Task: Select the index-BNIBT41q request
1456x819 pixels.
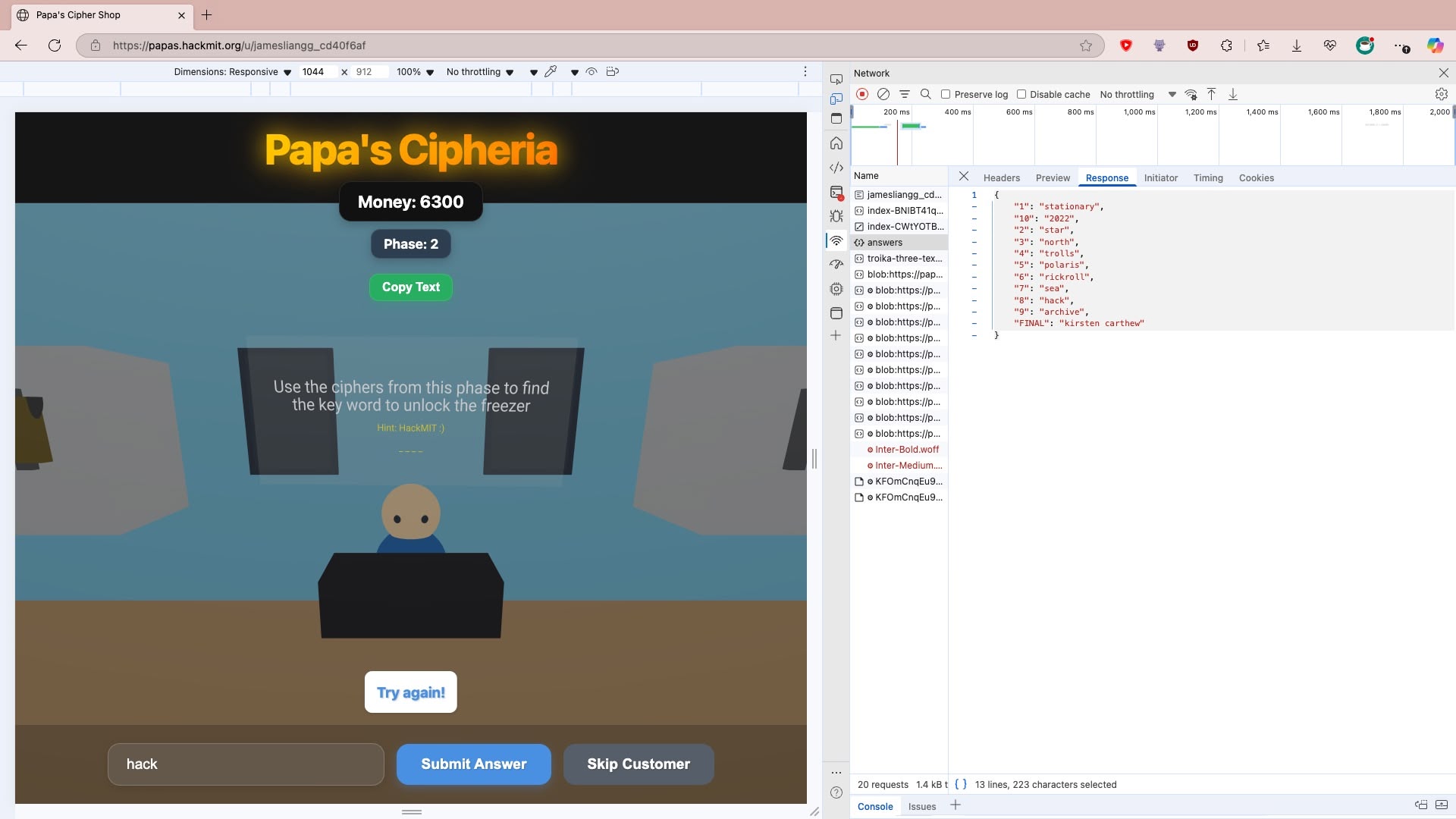Action: [x=899, y=211]
